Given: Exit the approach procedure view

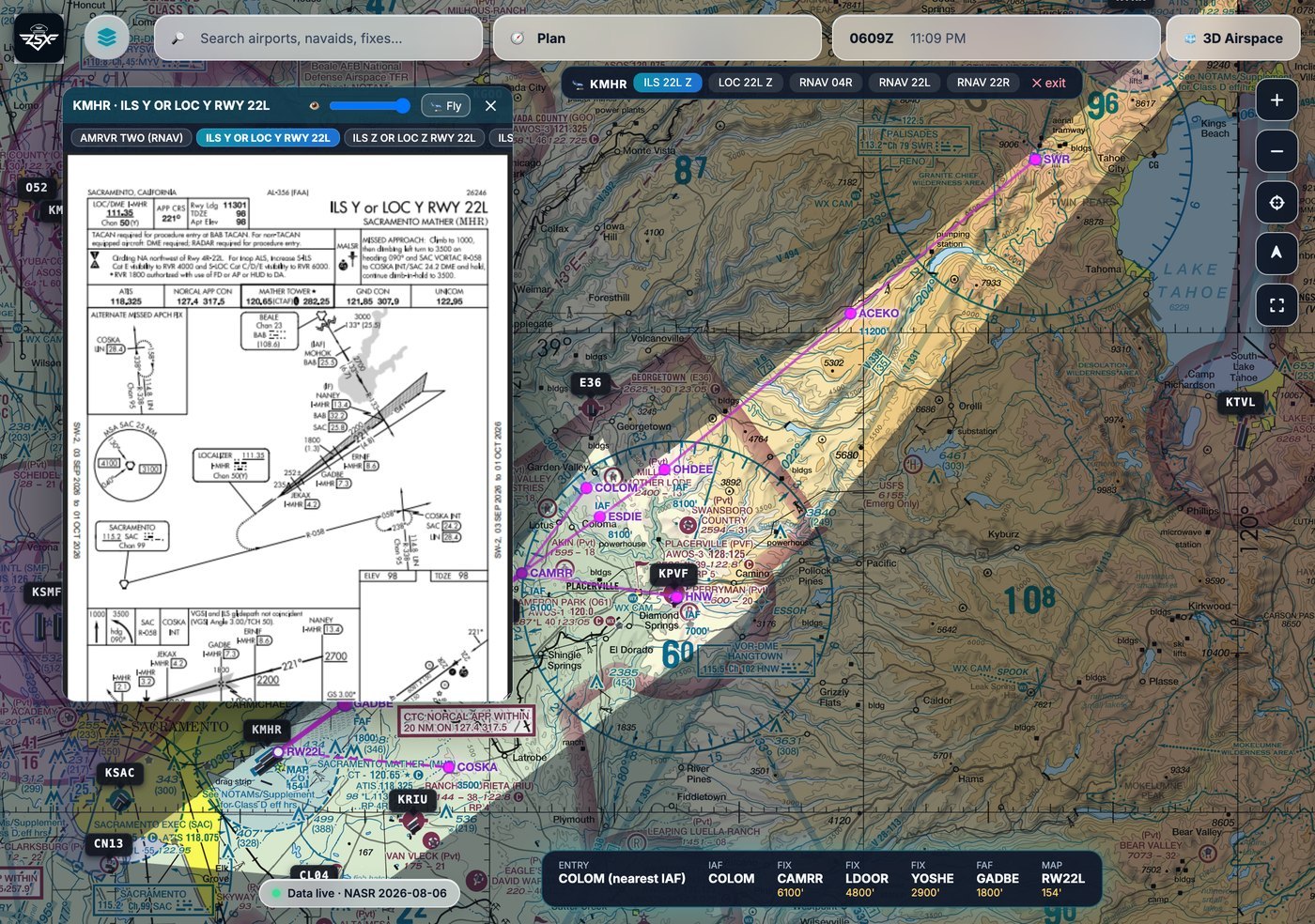Looking at the screenshot, I should click(x=1049, y=83).
